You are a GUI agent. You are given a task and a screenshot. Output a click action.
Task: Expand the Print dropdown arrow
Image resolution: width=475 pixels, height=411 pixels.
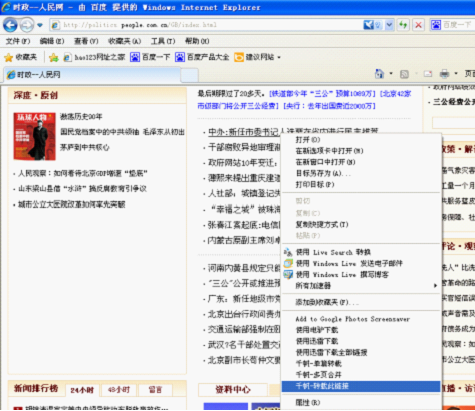click(456, 74)
